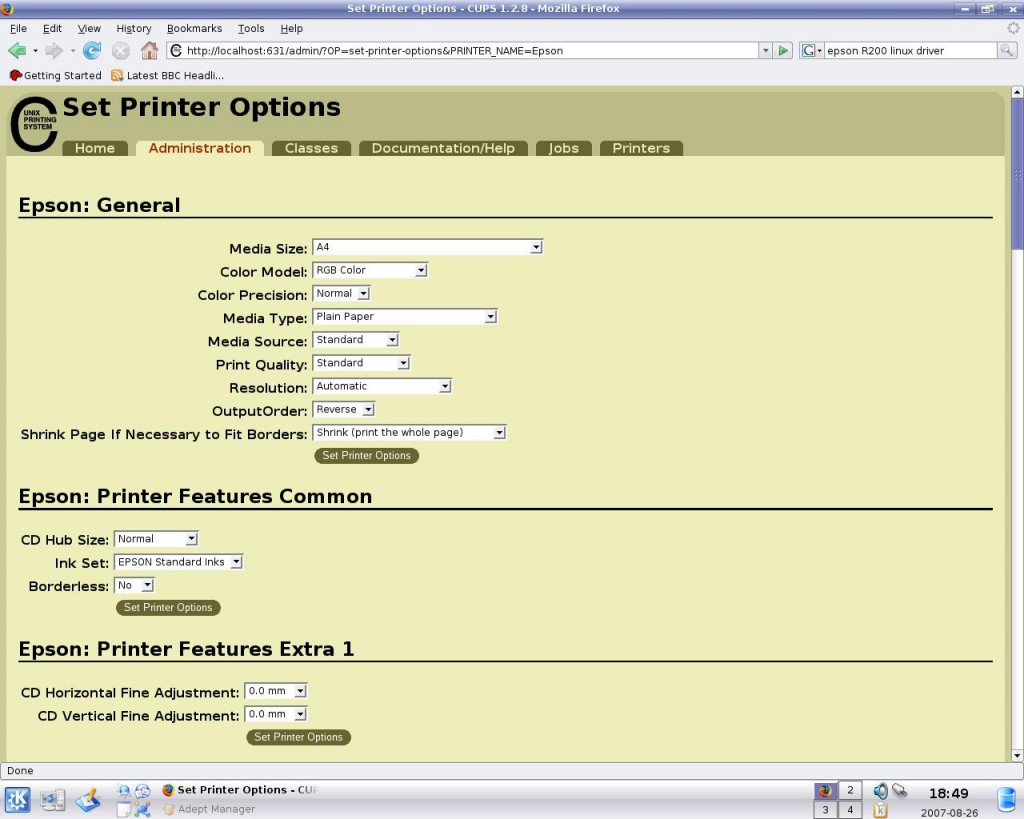Click the network plug tray icon
This screenshot has width=1024, height=819.
click(x=900, y=791)
